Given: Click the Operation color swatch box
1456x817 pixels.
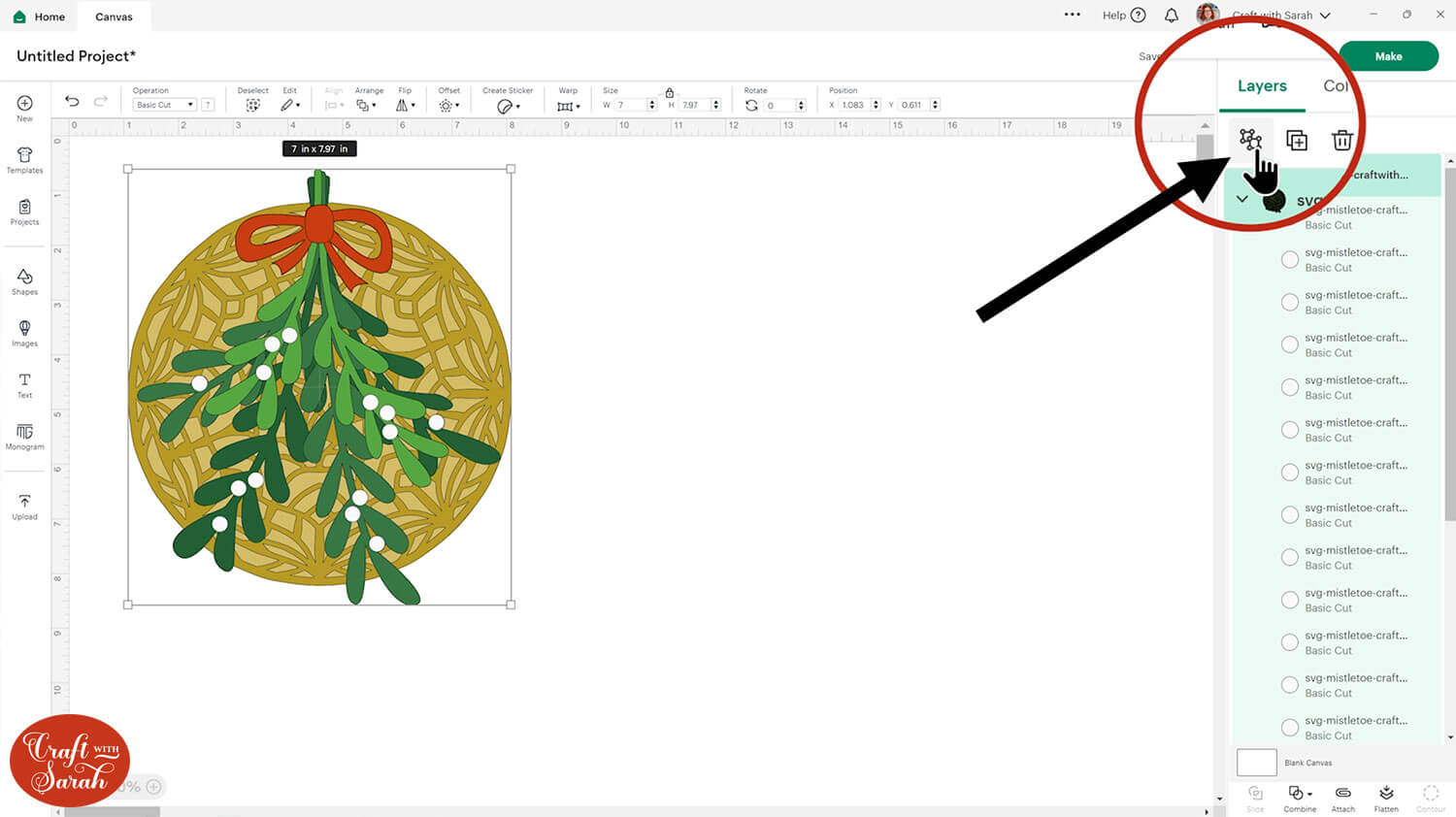Looking at the screenshot, I should pos(208,105).
